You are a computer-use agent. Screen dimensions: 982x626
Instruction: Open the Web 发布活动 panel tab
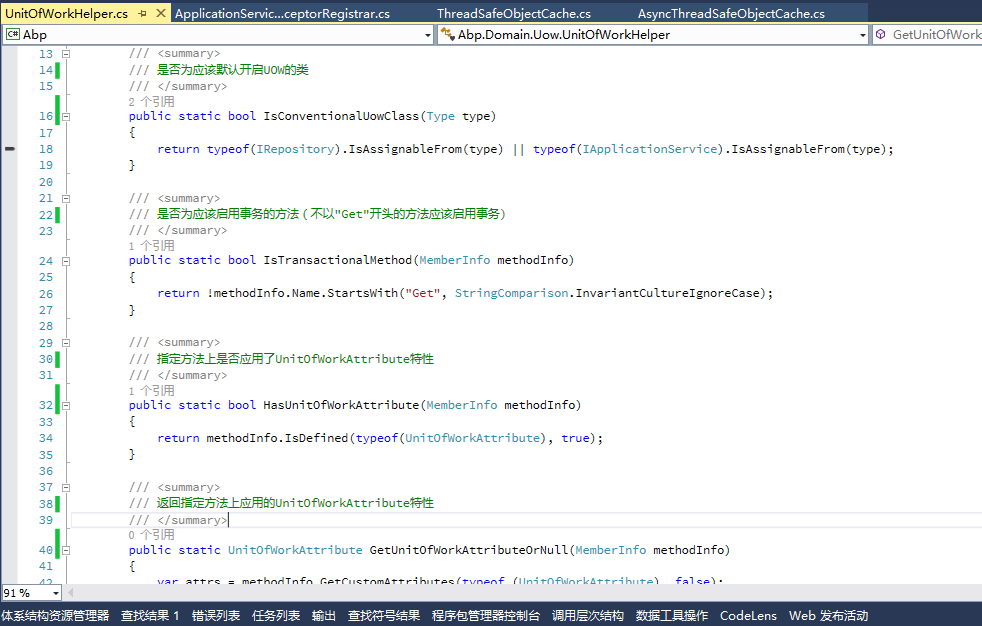[829, 616]
